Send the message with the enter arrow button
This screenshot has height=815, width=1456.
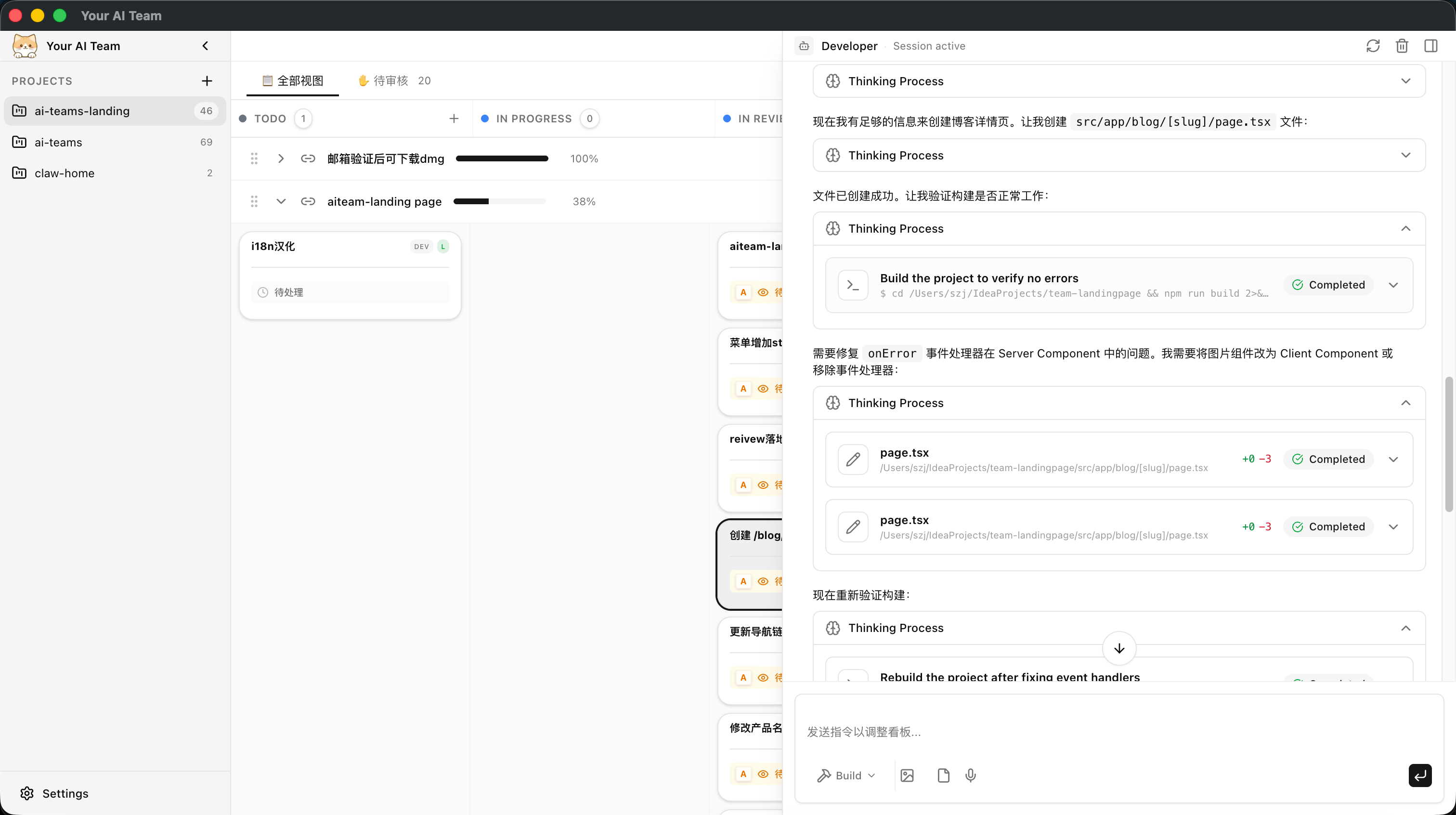(x=1420, y=776)
